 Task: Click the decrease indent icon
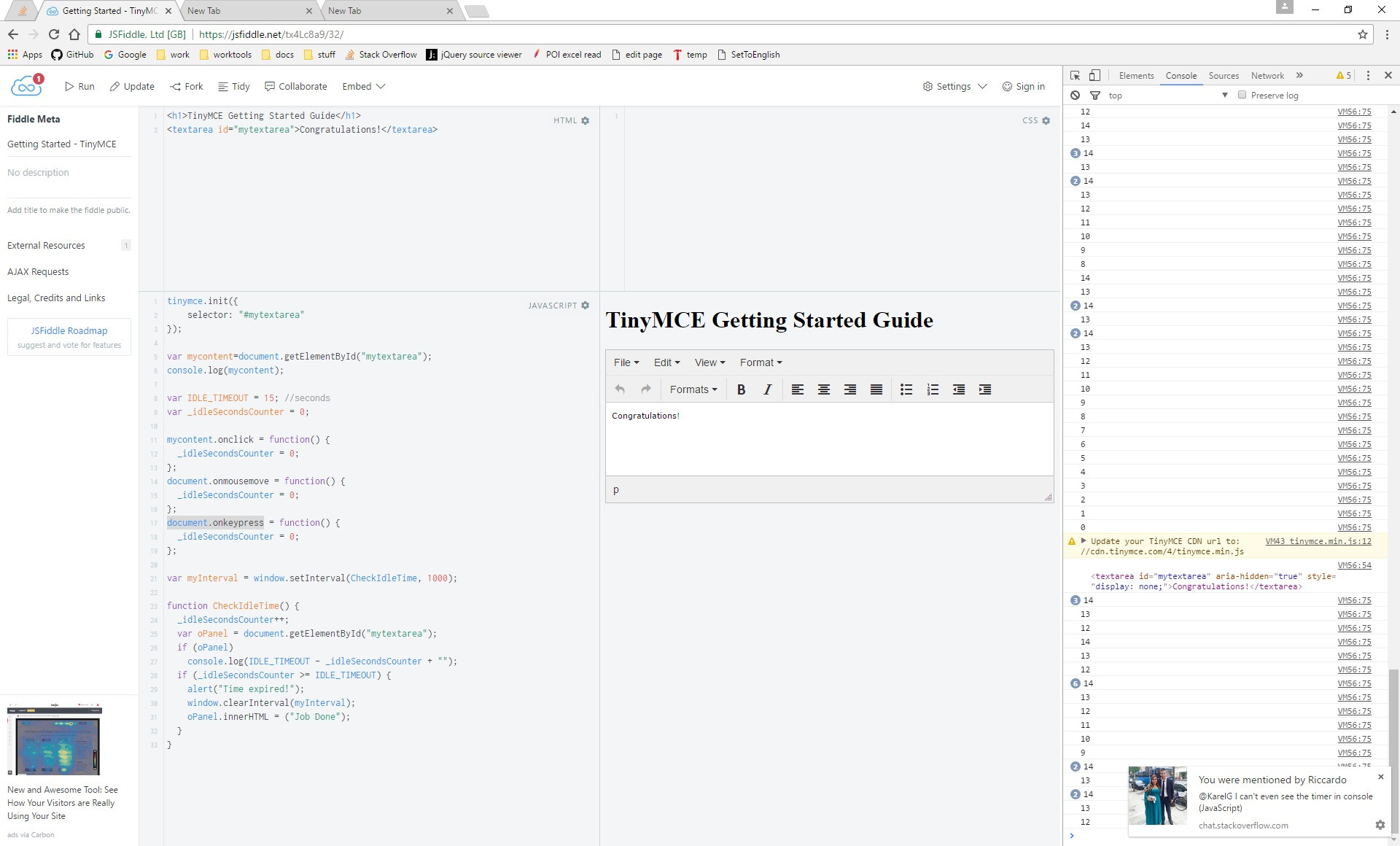(x=959, y=389)
